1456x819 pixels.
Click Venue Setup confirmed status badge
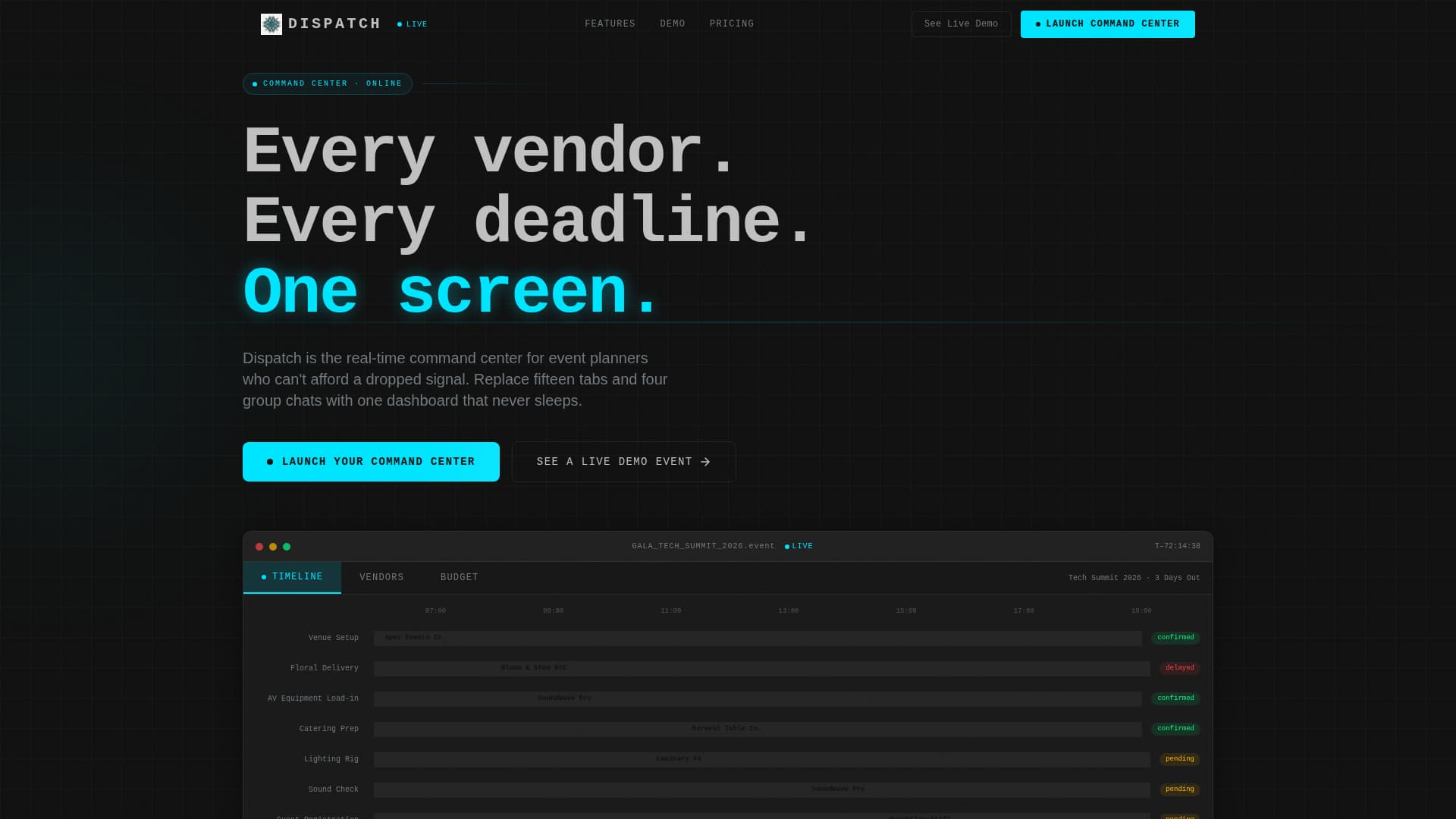(x=1175, y=638)
